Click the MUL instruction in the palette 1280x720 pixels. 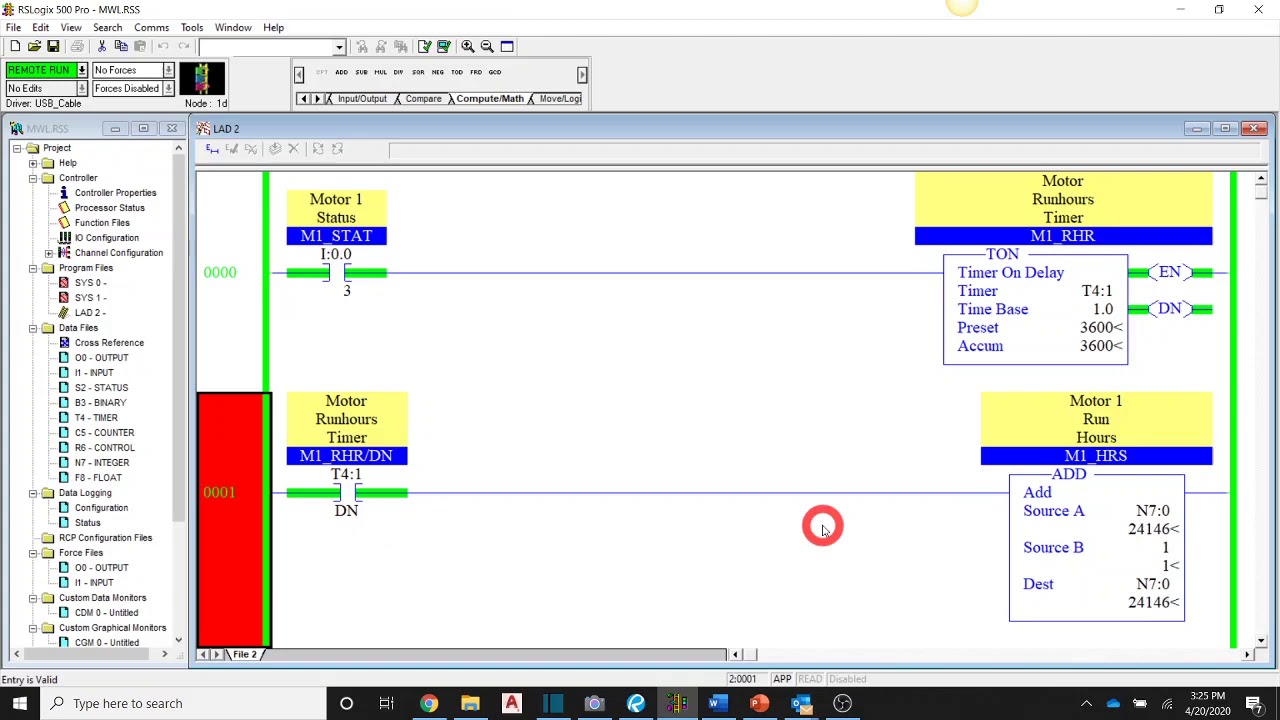pyautogui.click(x=380, y=72)
